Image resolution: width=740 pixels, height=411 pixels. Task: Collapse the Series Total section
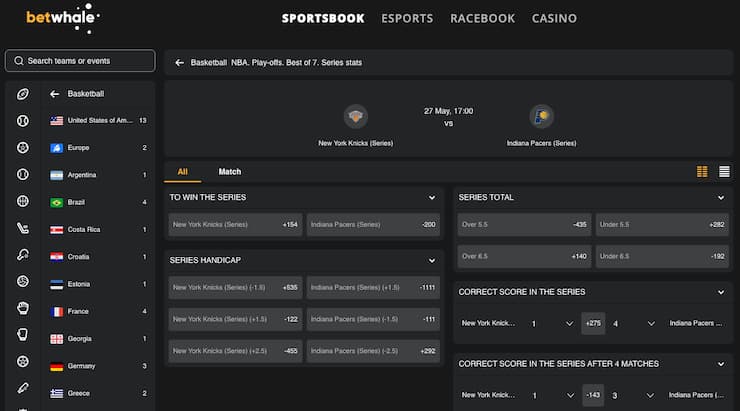coord(720,198)
